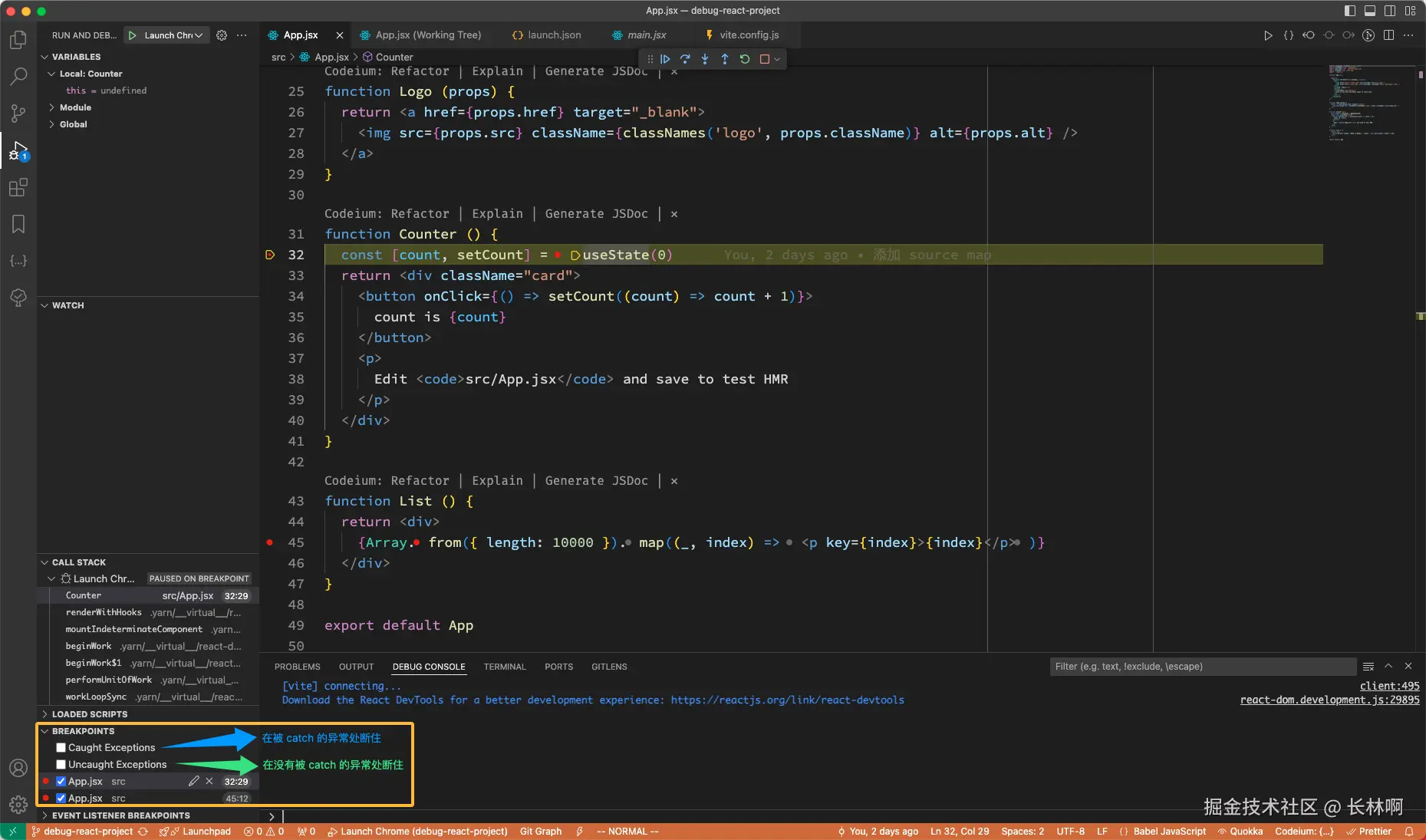
Task: Open the Search view in activity bar
Action: pos(18,76)
